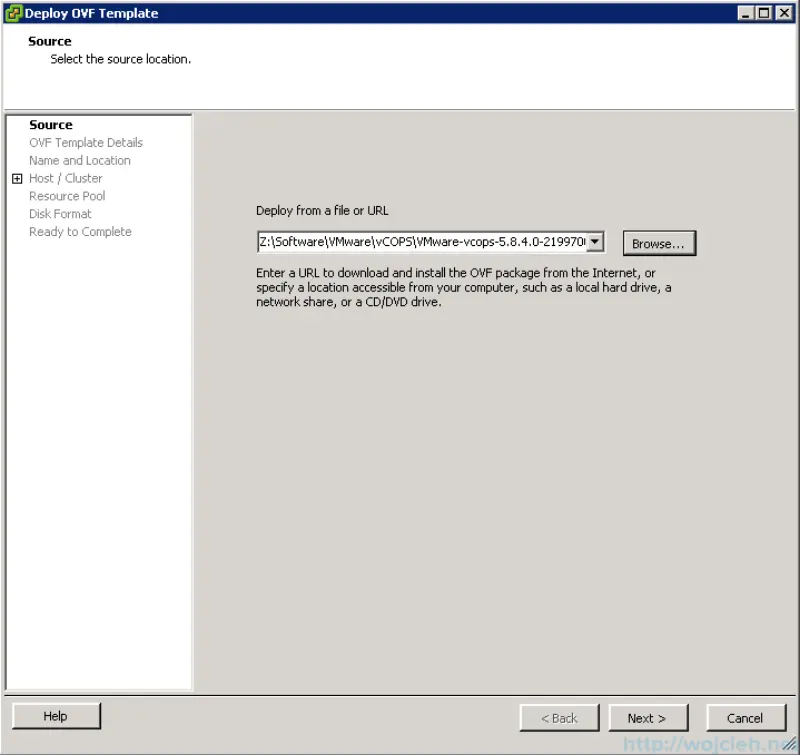Select the Source step in the wizard sidebar
800x755 pixels.
(x=50, y=124)
